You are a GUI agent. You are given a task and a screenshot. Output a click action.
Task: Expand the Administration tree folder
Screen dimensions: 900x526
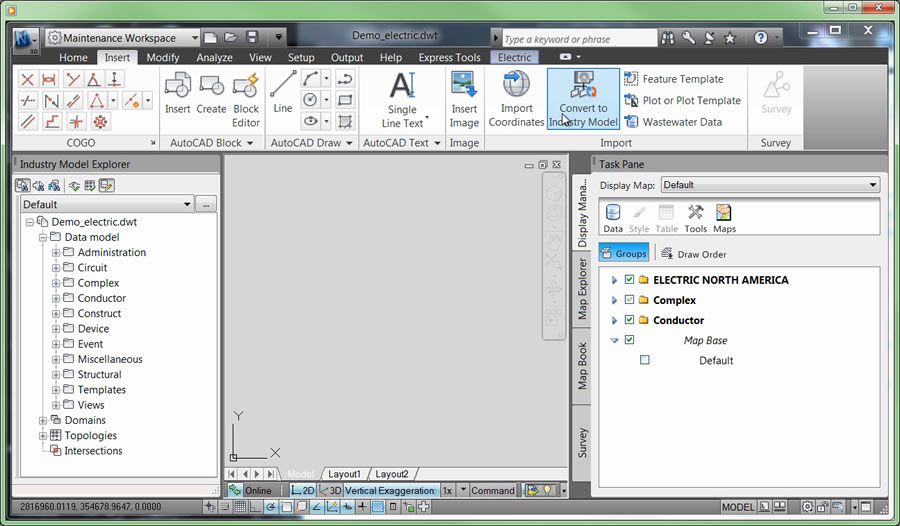pos(56,252)
